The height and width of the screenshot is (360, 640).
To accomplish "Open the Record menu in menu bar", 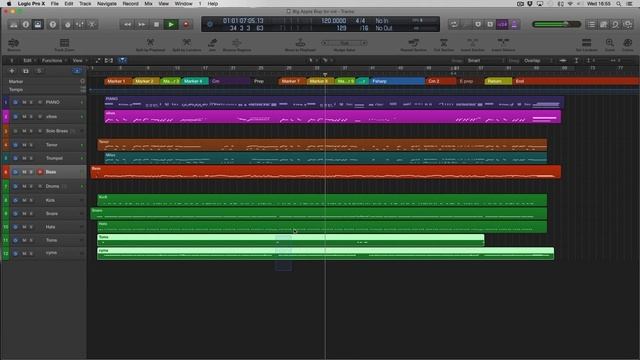I will (131, 4).
